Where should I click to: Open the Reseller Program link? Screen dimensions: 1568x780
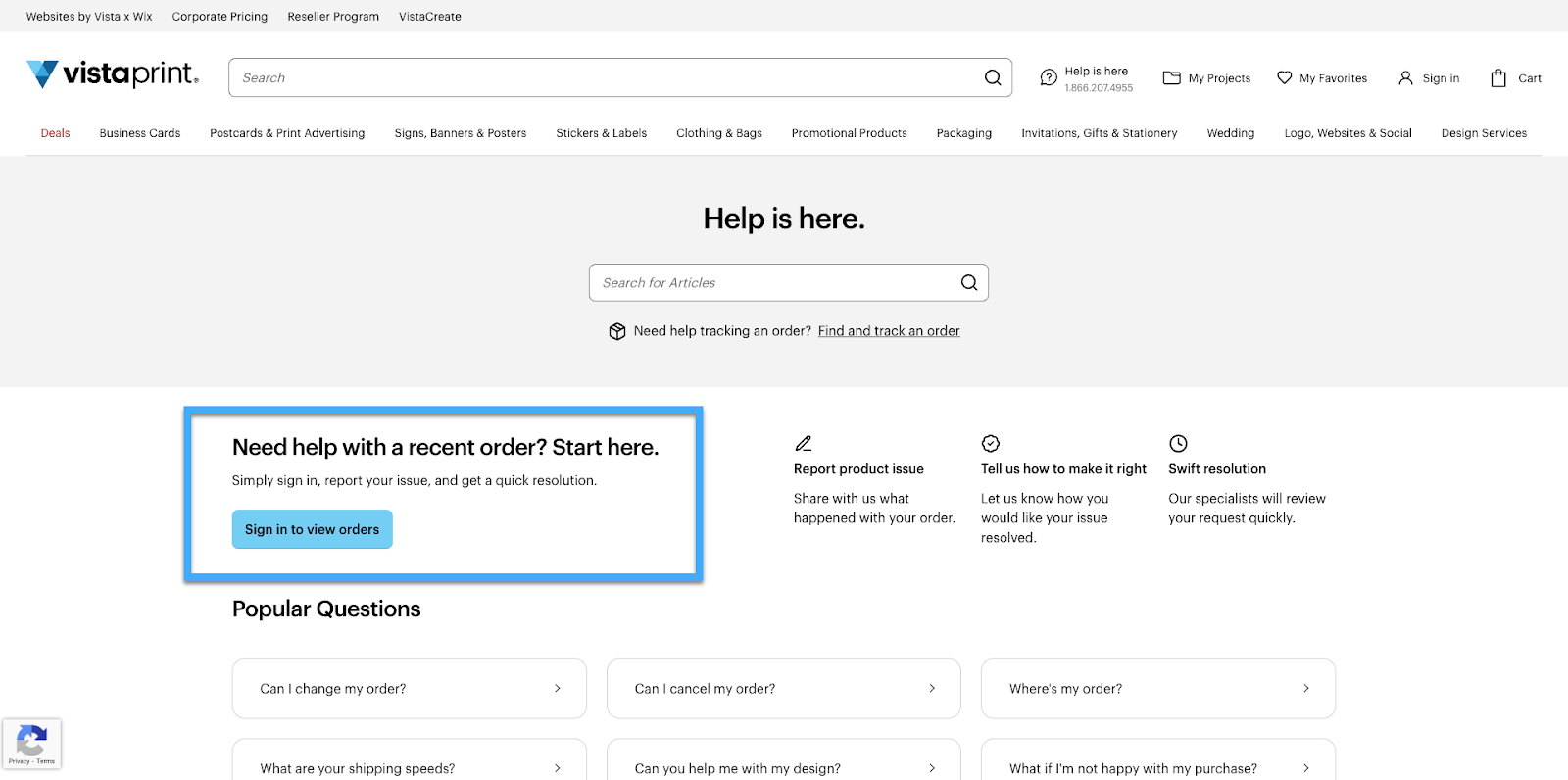(x=333, y=17)
